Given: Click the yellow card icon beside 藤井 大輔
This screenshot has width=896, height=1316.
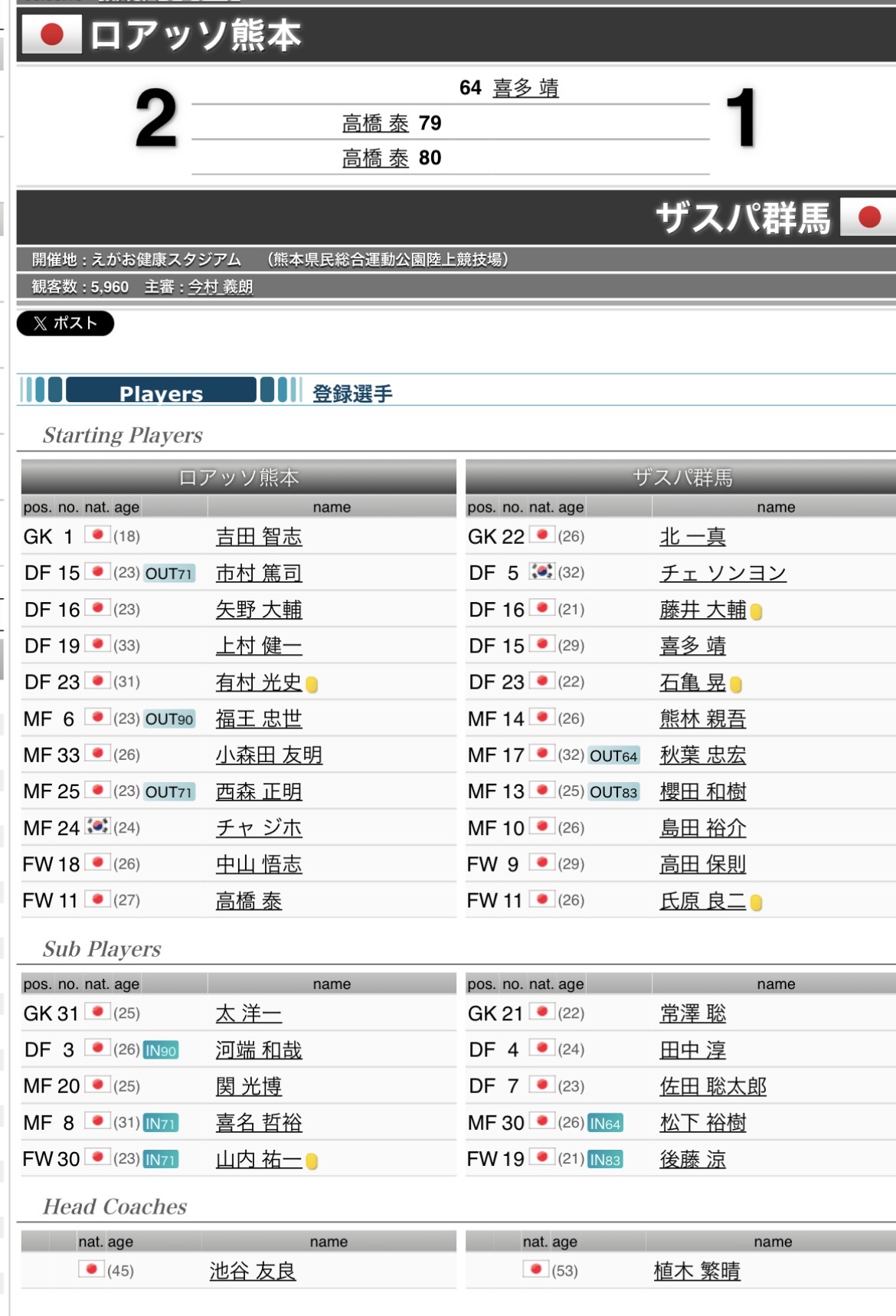Looking at the screenshot, I should pyautogui.click(x=757, y=611).
